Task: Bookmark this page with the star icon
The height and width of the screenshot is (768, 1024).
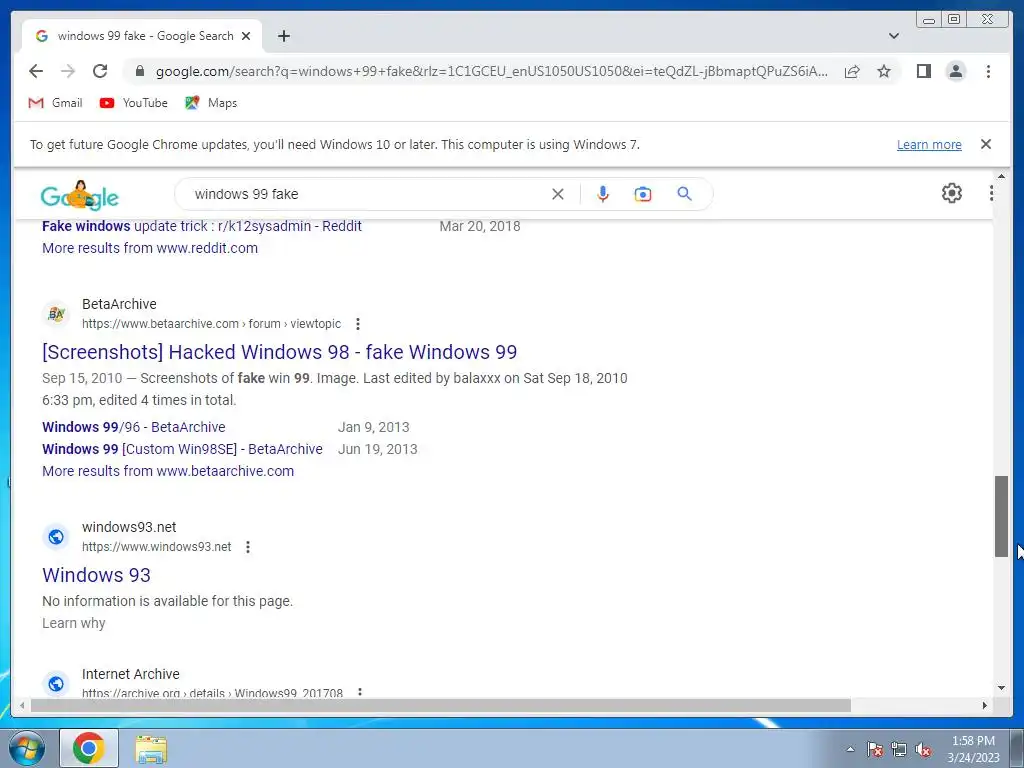Action: (884, 71)
